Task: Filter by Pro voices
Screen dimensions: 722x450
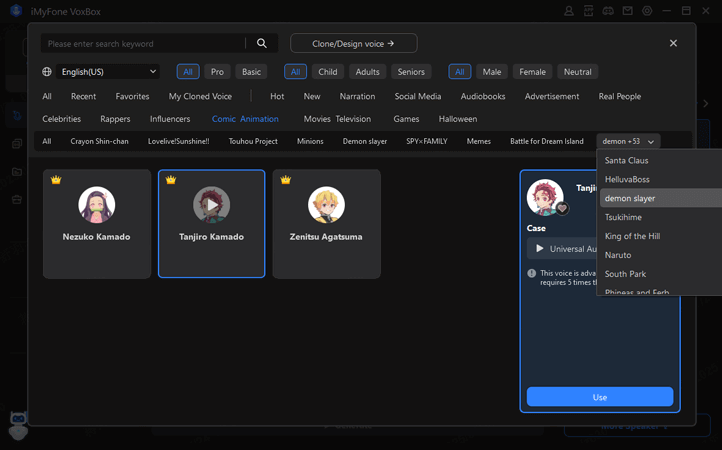Action: (217, 72)
